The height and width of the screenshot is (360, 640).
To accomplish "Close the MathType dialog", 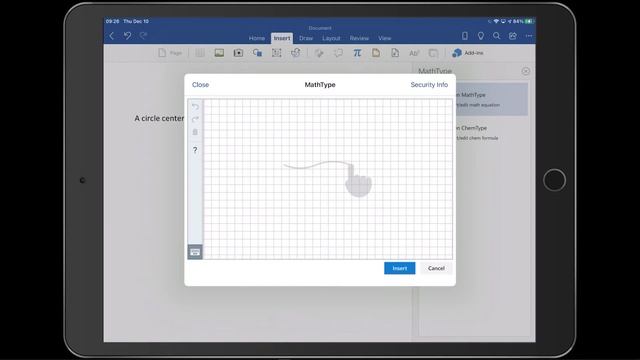I will coord(200,84).
